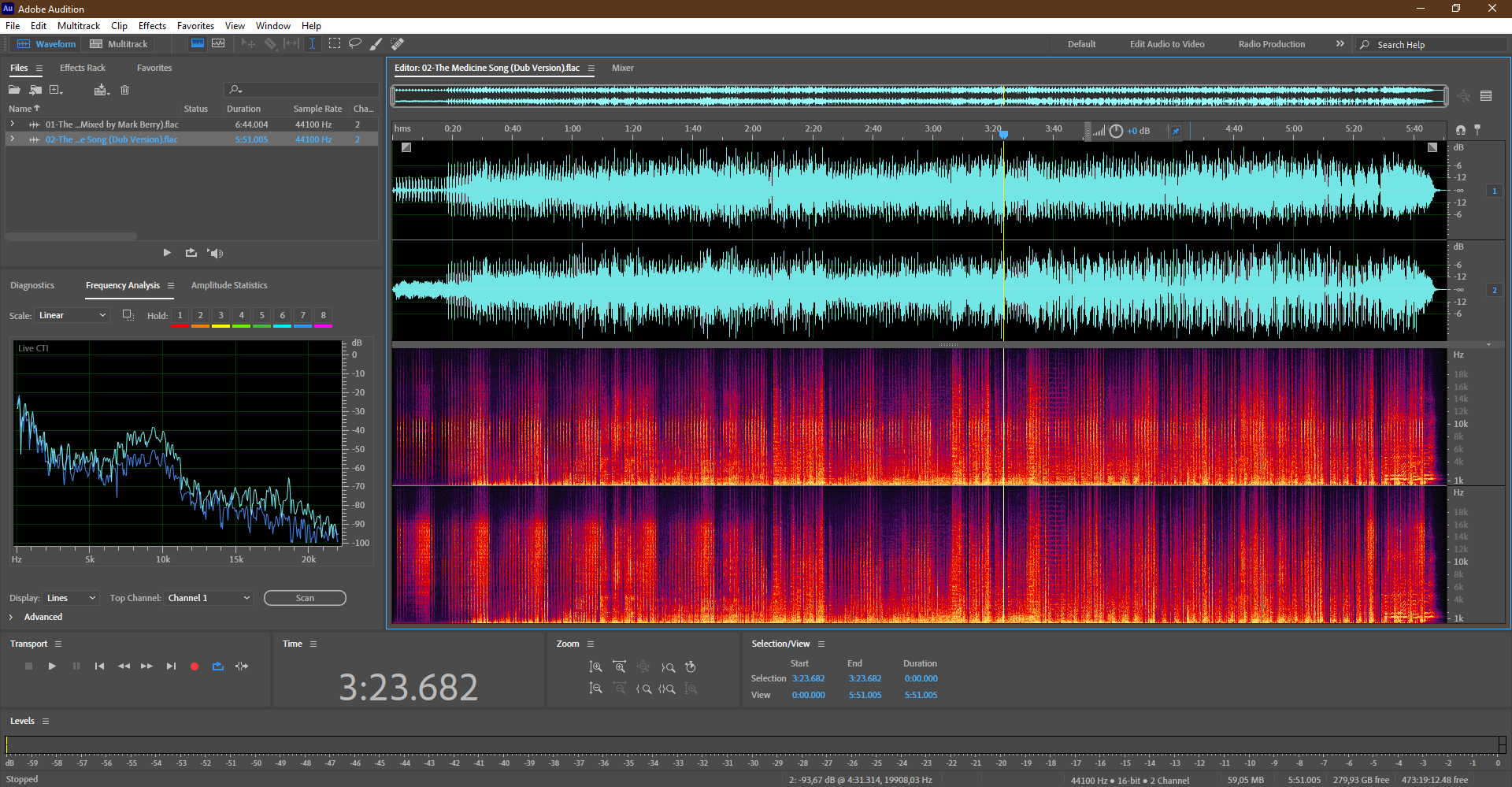This screenshot has width=1512, height=787.
Task: Toggle channel 2 enable button
Action: tap(1494, 290)
